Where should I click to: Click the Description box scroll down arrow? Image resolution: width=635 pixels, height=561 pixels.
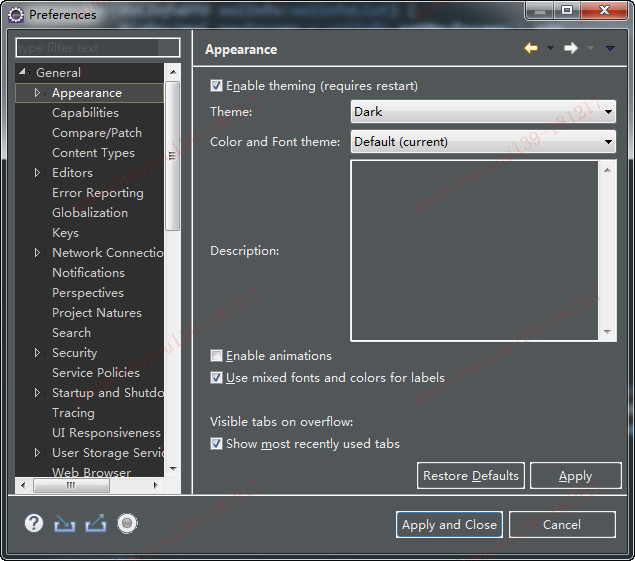pos(607,331)
